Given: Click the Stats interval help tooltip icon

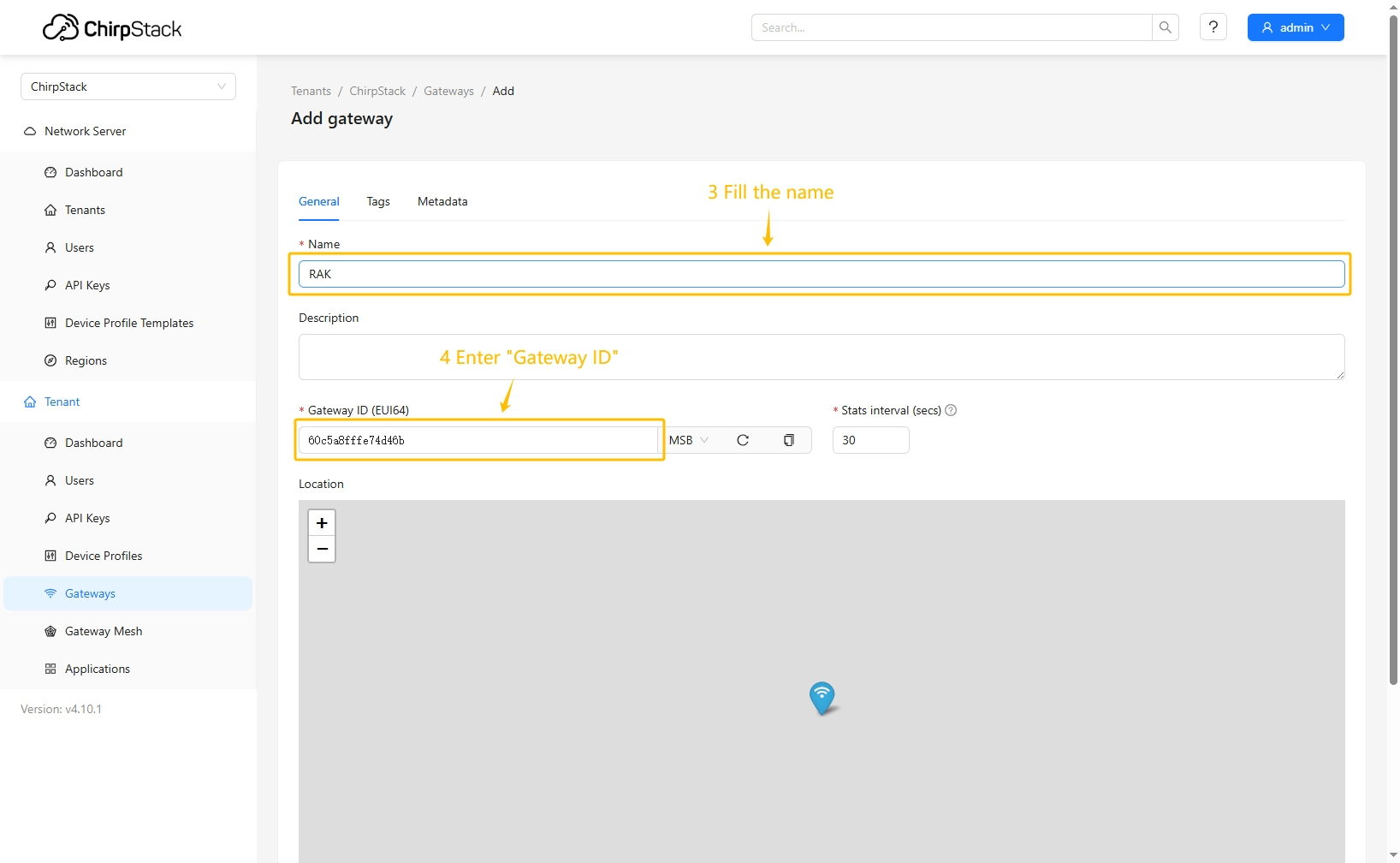Looking at the screenshot, I should click(951, 410).
